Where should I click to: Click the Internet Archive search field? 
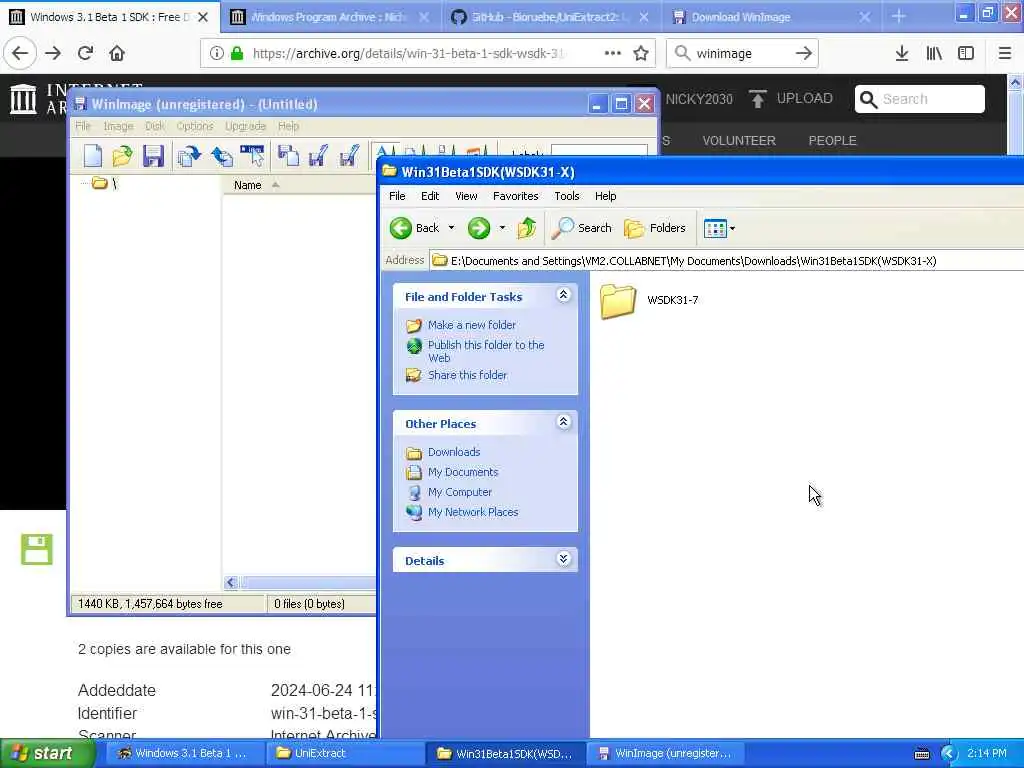920,99
